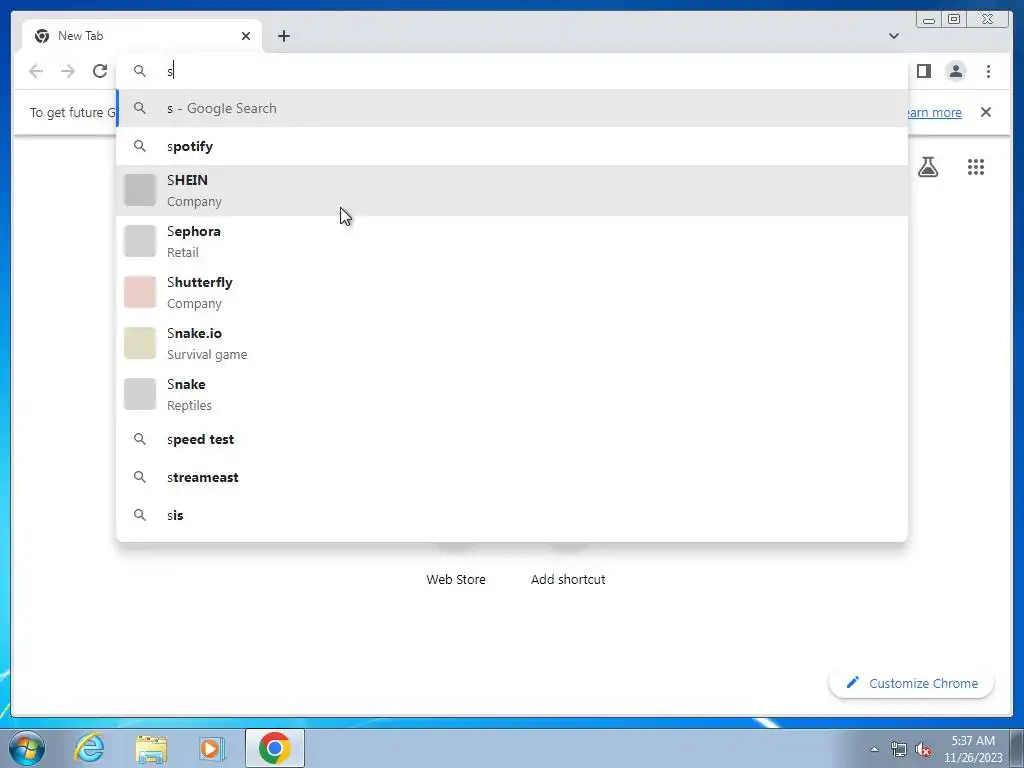The width and height of the screenshot is (1024, 768).
Task: Click the SHEIN suggestion thumbnail
Action: pos(140,190)
